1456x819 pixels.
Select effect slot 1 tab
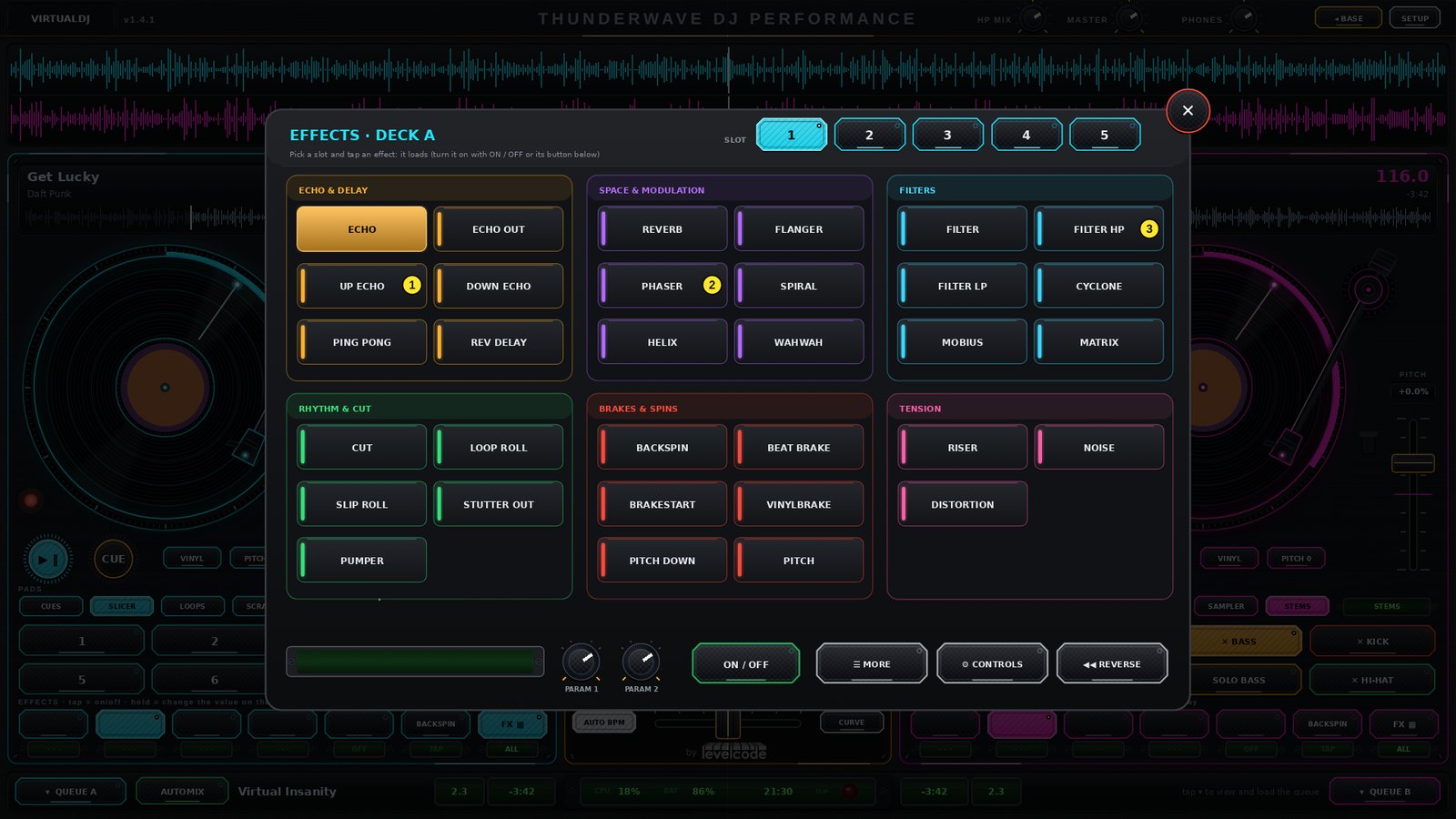pos(791,135)
